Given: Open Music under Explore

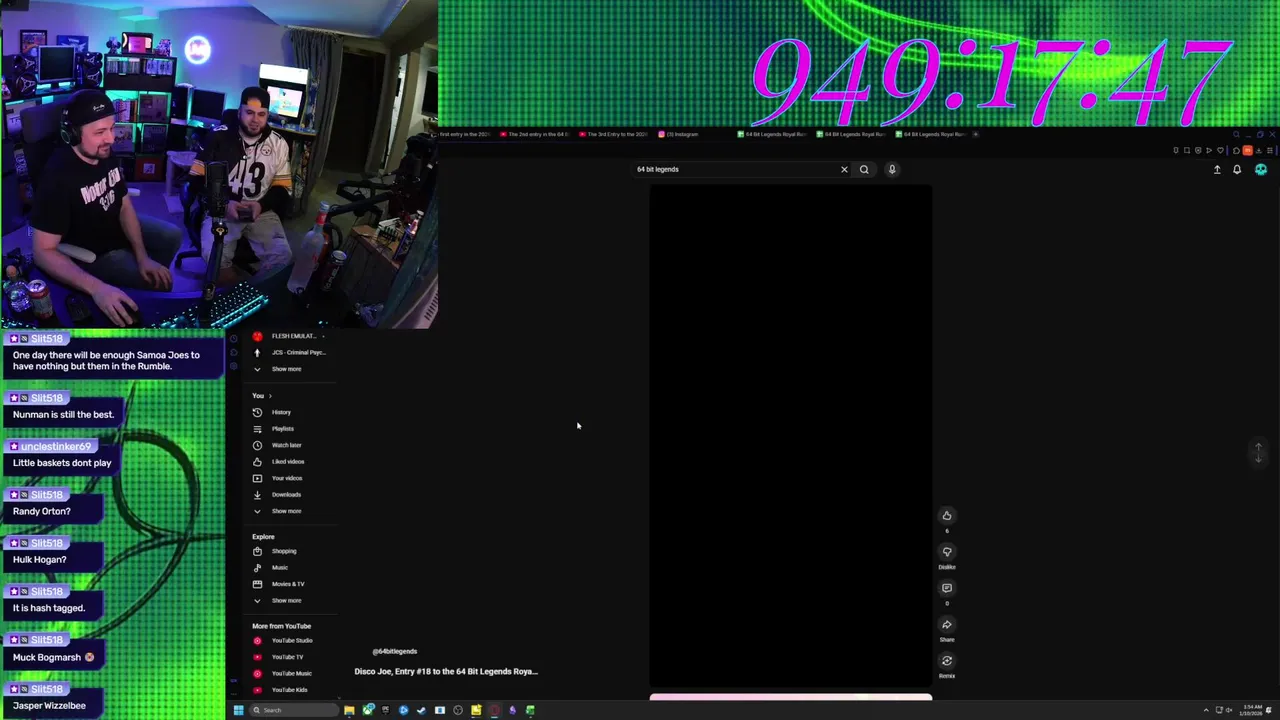Looking at the screenshot, I should [x=279, y=568].
